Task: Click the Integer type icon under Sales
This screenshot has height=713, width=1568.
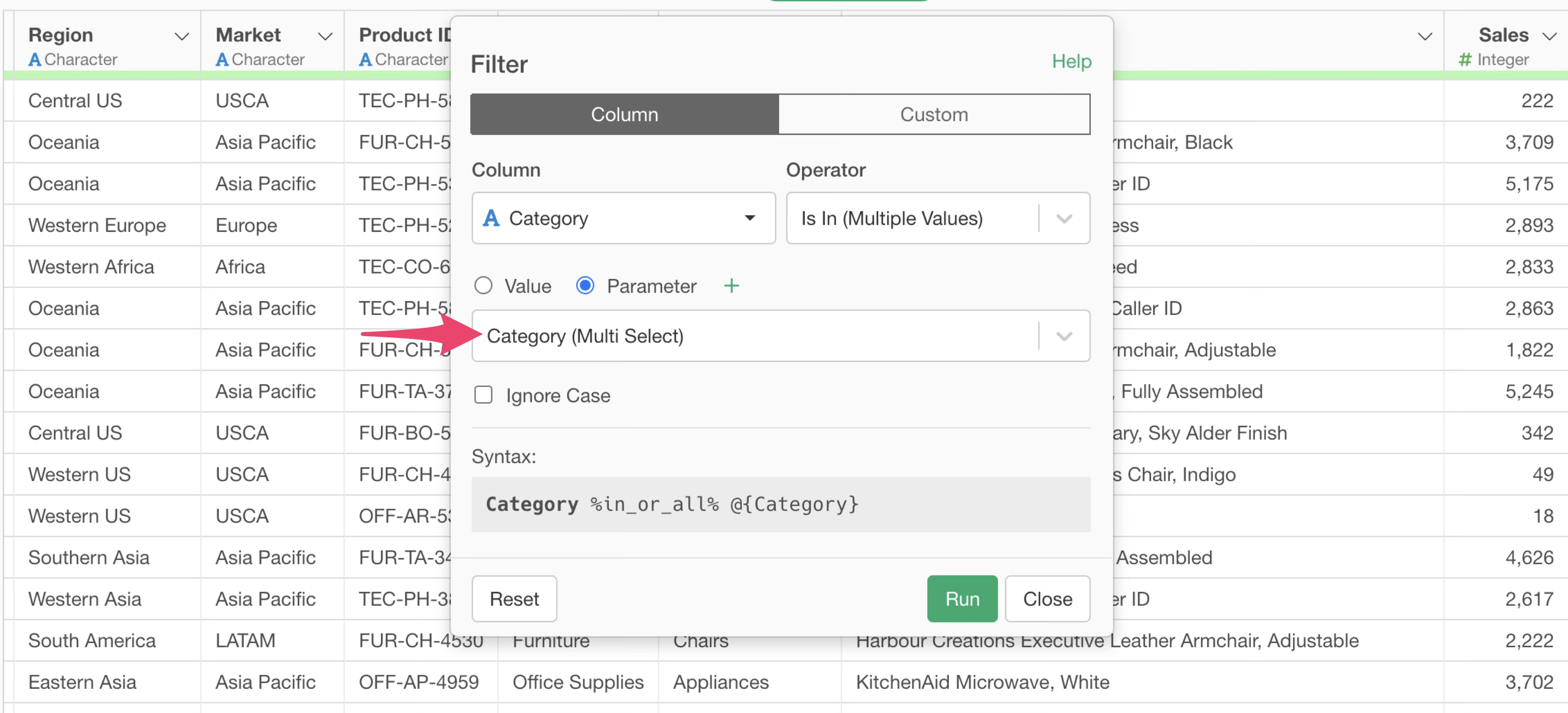Action: pos(1465,59)
